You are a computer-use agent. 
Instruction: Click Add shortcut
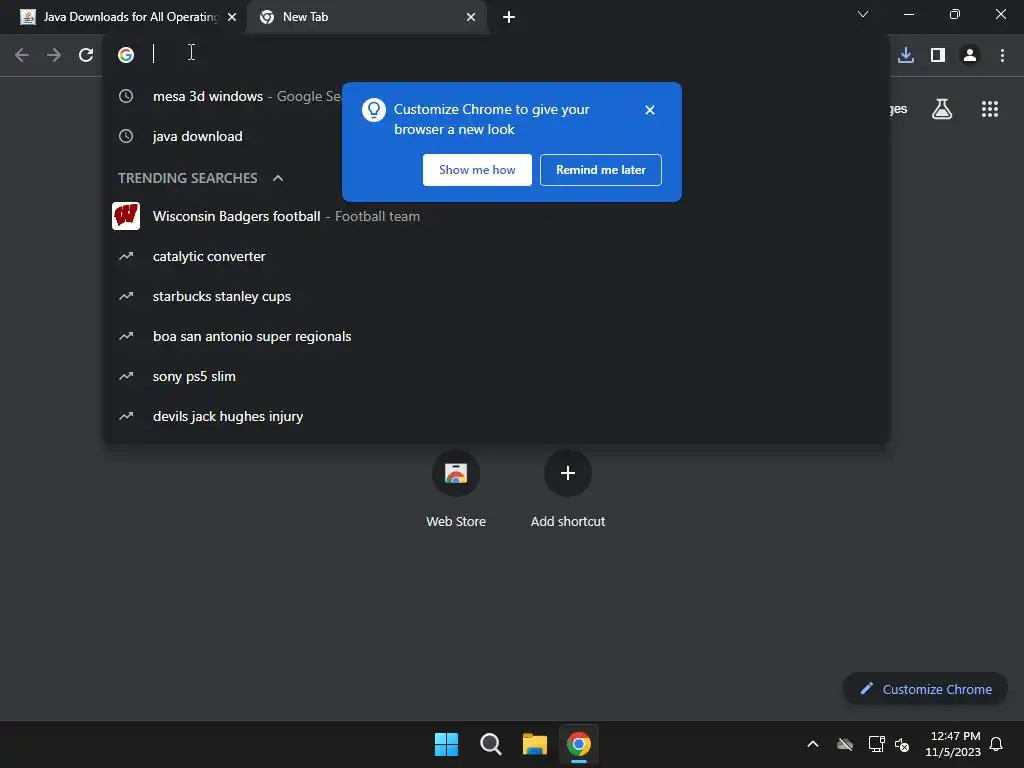pos(568,488)
